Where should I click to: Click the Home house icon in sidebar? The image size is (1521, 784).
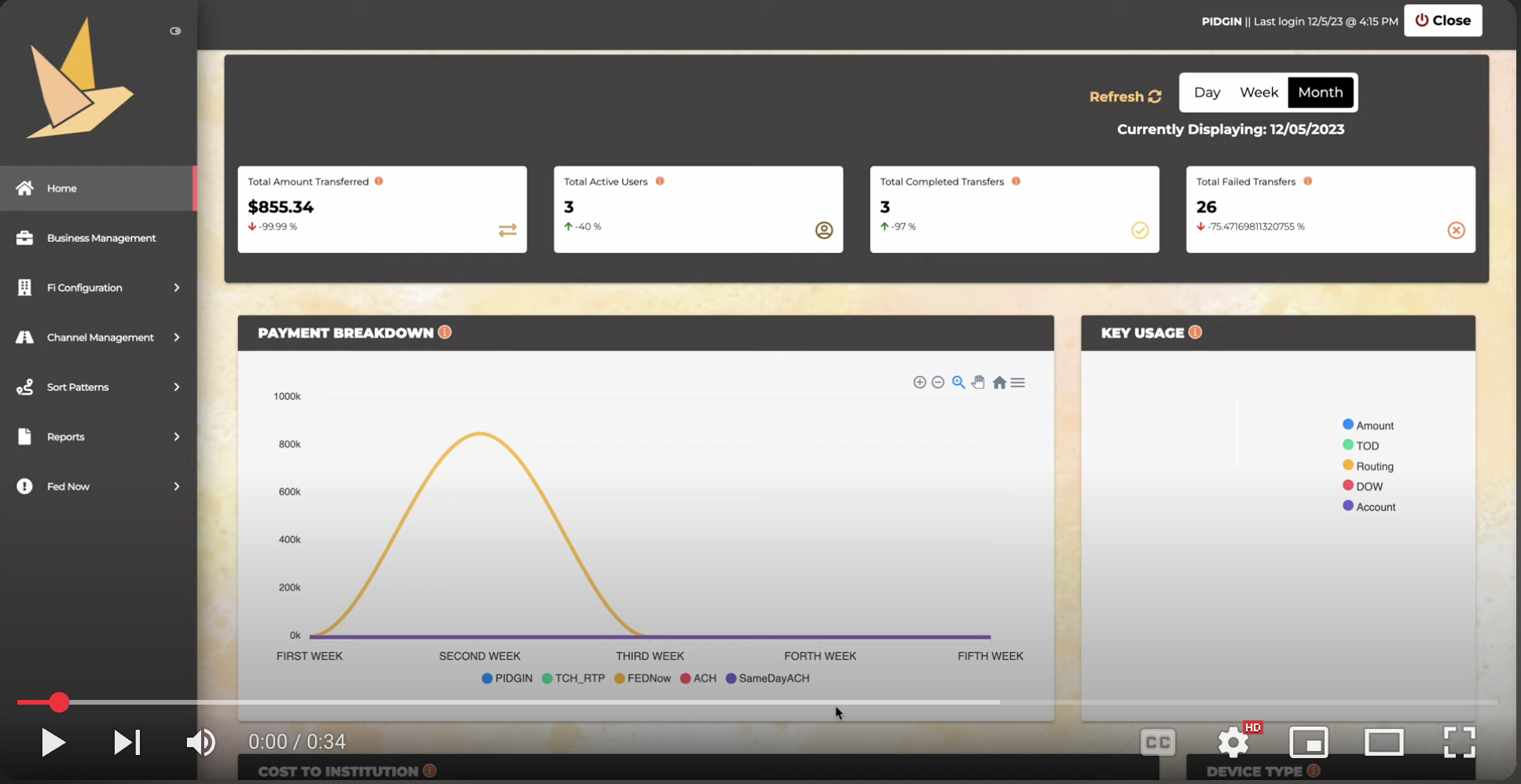(25, 188)
